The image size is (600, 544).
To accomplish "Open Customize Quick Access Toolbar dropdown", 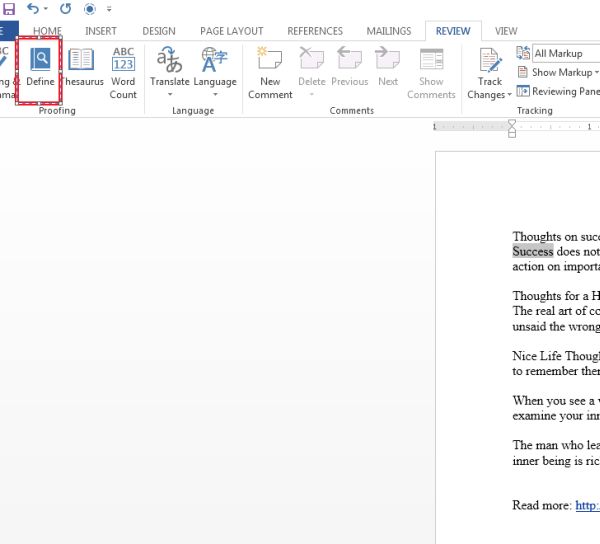I will pyautogui.click(x=109, y=9).
